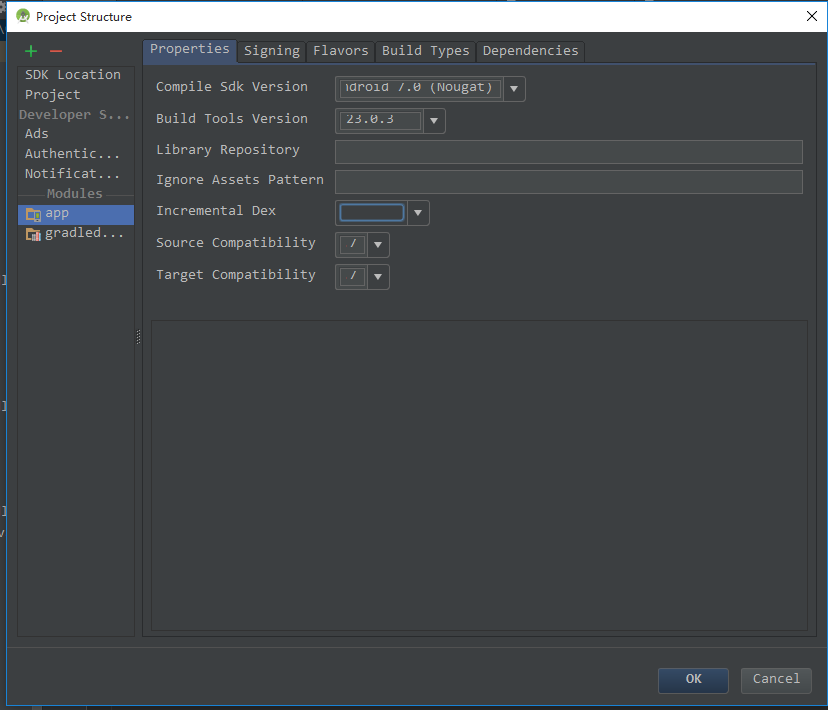Screen dimensions: 828x710
Task: Click the Compile Sdk Version label
Action: [232, 87]
